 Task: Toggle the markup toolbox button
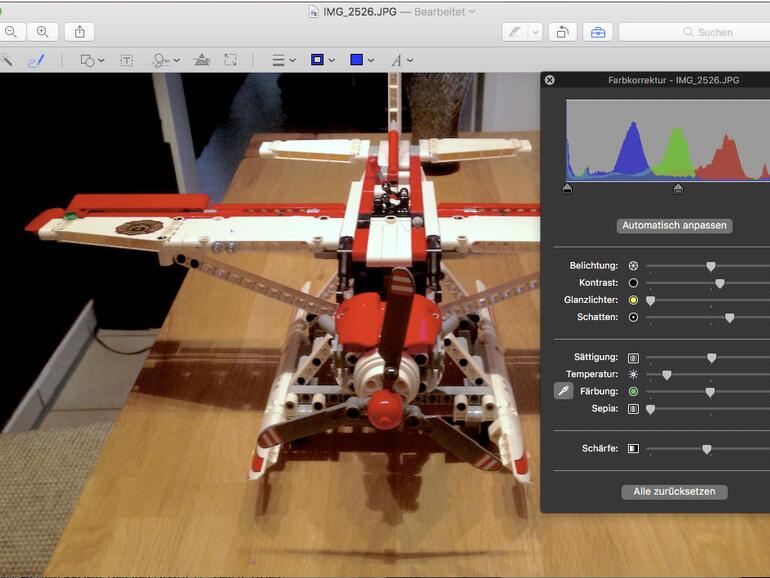(598, 32)
